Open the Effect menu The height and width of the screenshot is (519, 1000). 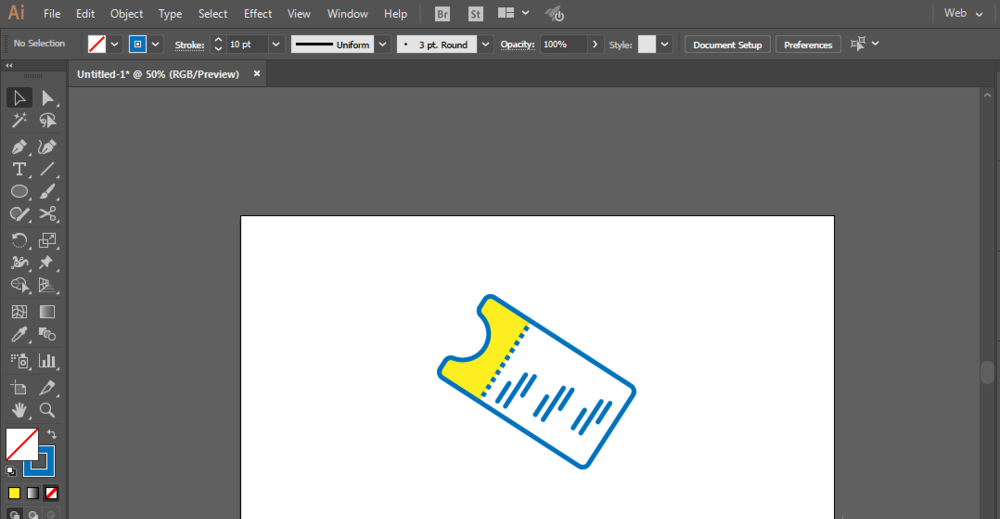point(257,14)
